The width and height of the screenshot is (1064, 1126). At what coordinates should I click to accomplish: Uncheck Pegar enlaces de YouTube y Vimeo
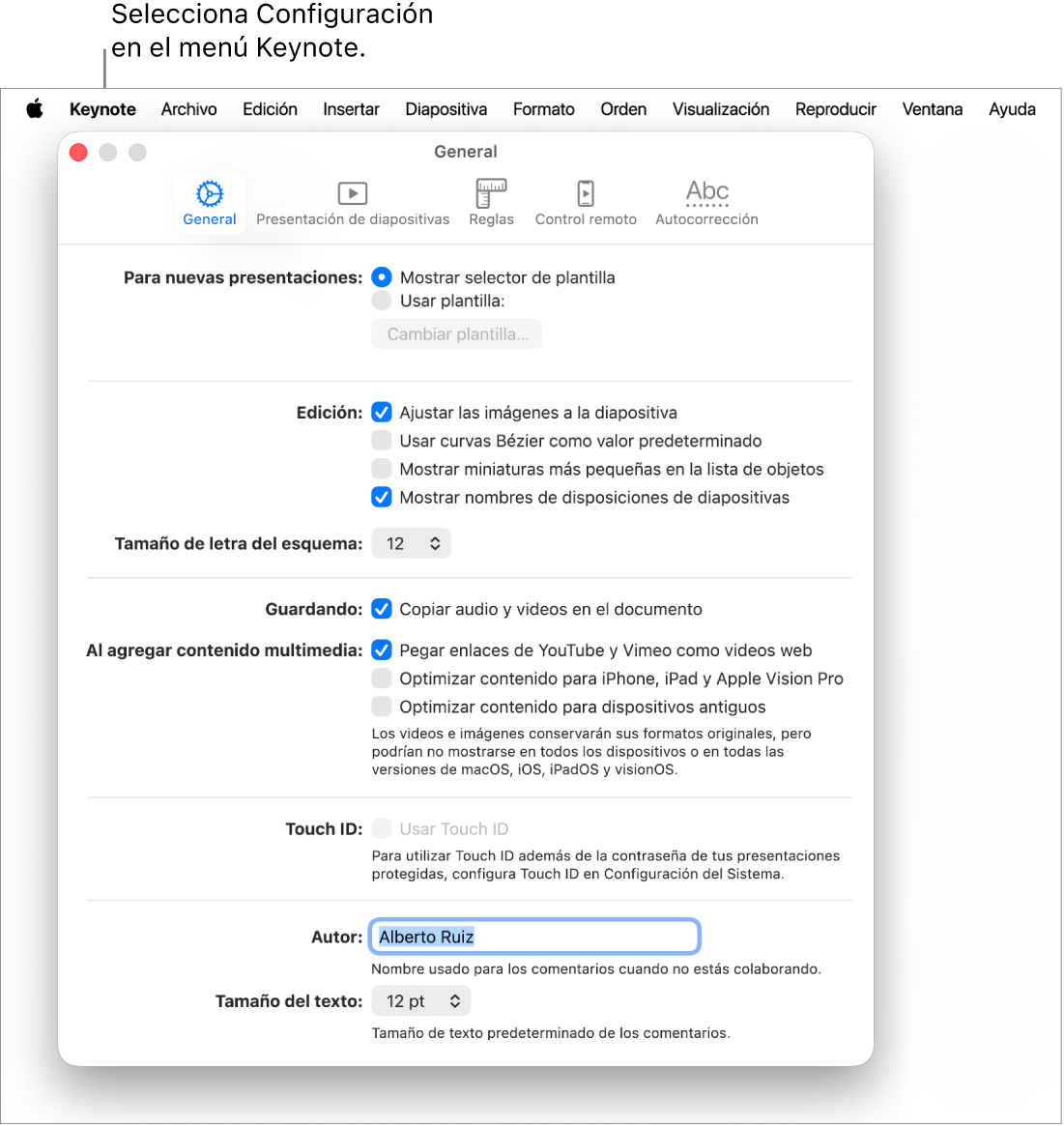coord(382,650)
